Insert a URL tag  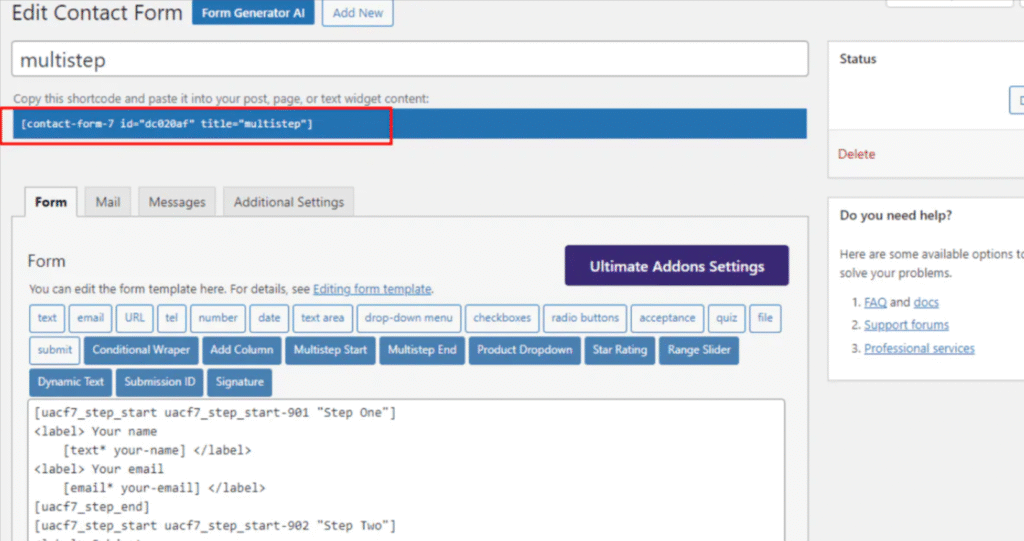(x=135, y=318)
